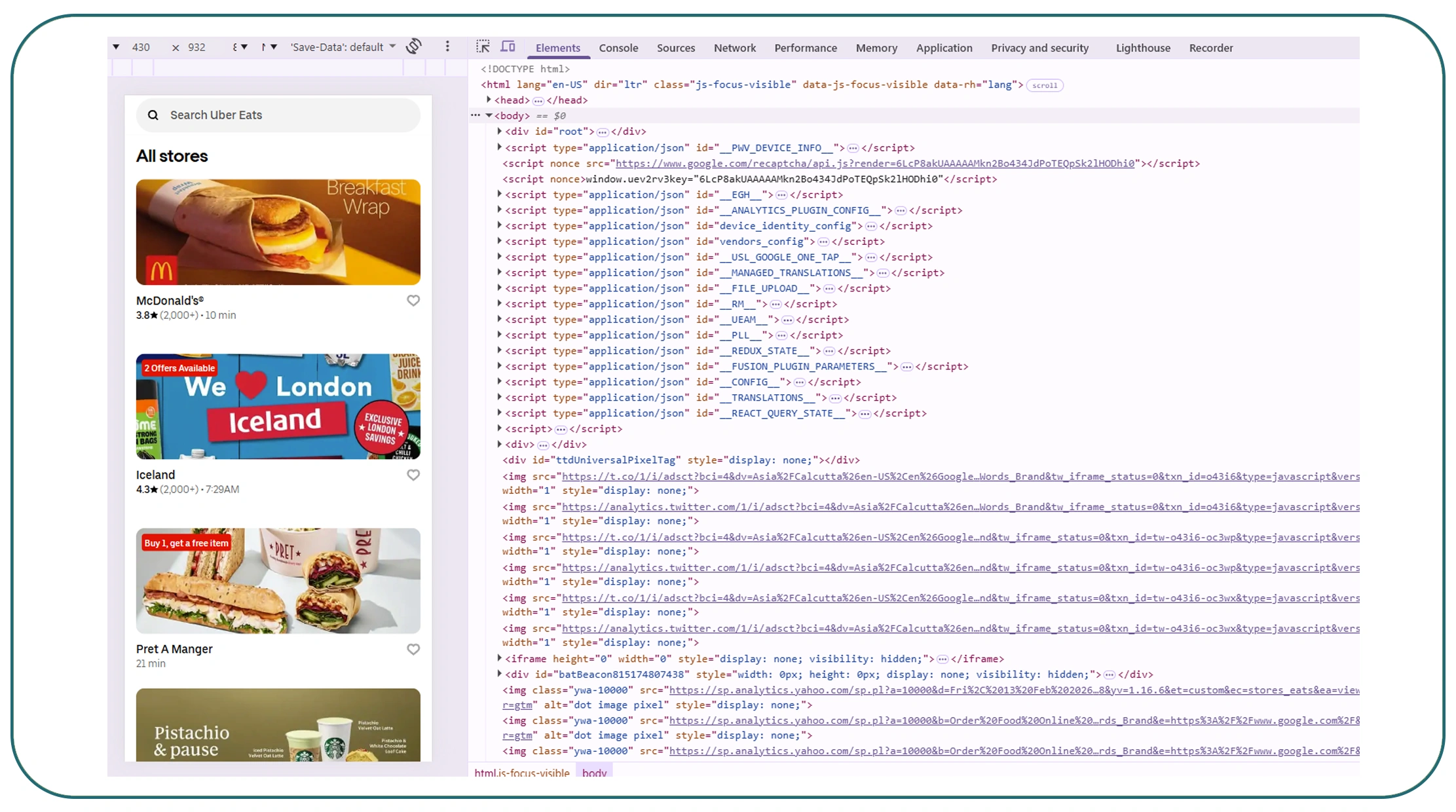The height and width of the screenshot is (812, 1456).
Task: Click the ellipsis beside the body element
Action: (x=476, y=115)
